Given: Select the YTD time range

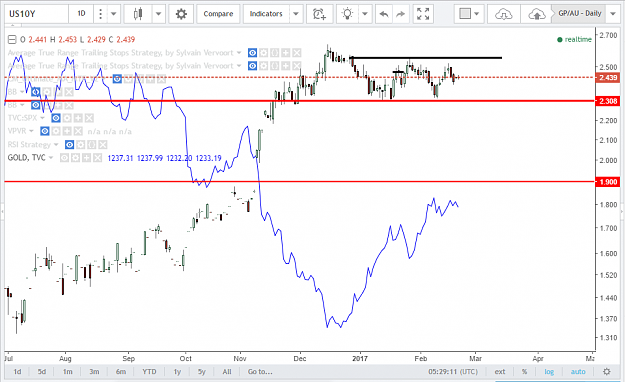Looking at the screenshot, I should click(x=149, y=372).
